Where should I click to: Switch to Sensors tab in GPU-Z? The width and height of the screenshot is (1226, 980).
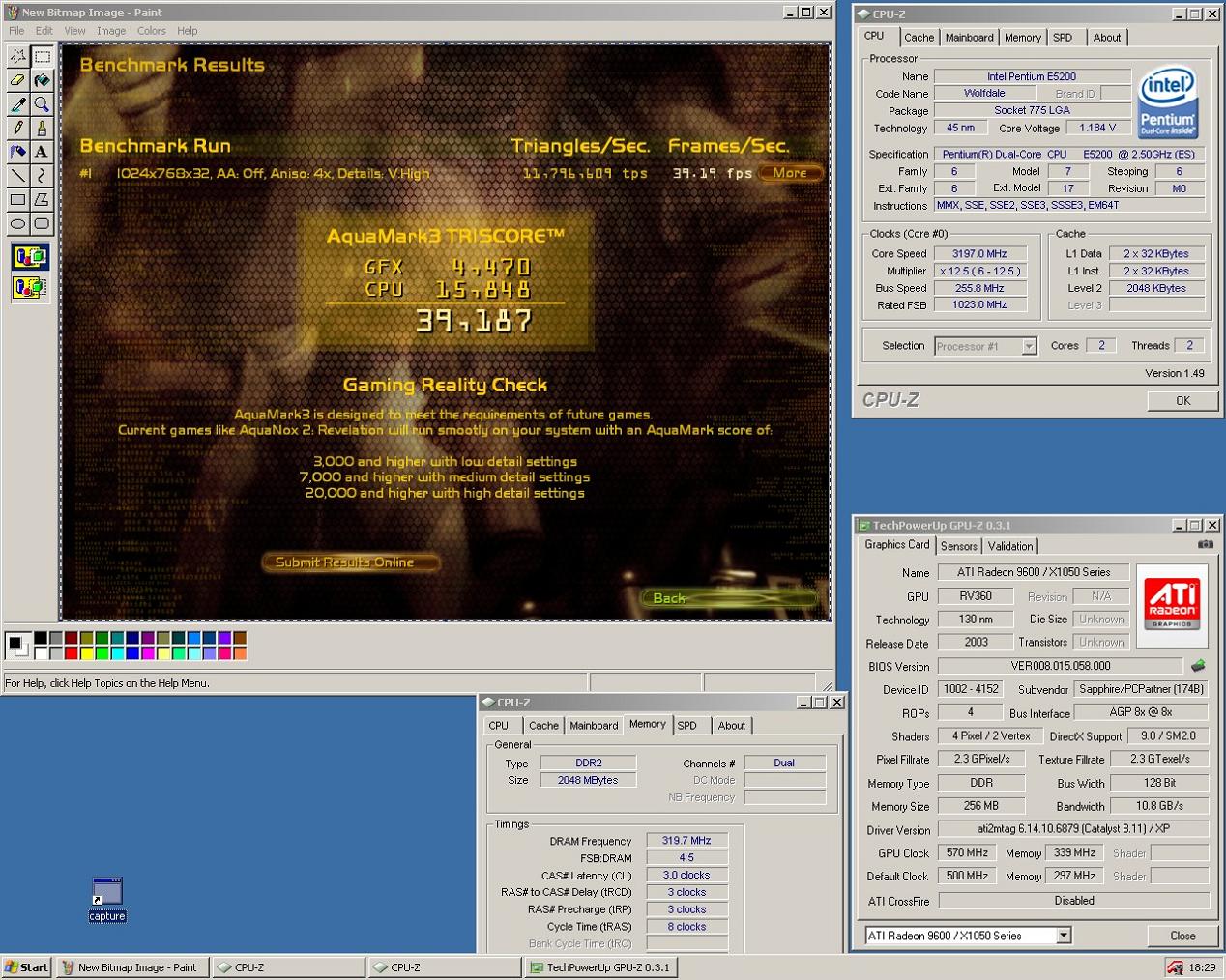click(959, 547)
